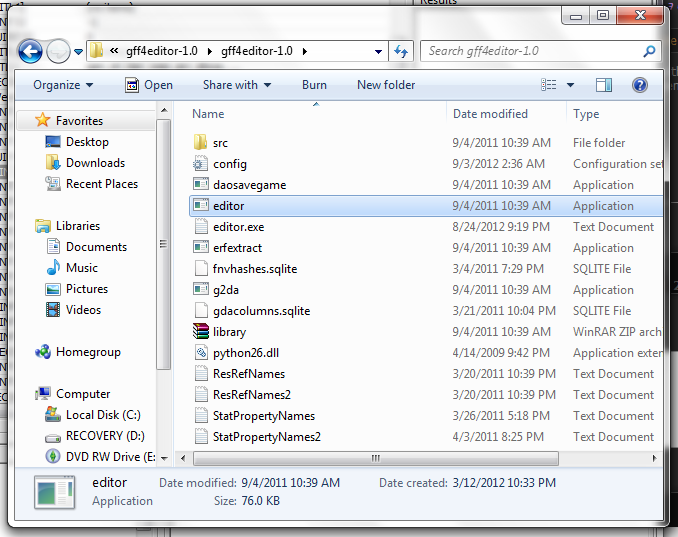Open the Downloads favorites folder
The image size is (678, 537).
pyautogui.click(x=95, y=163)
